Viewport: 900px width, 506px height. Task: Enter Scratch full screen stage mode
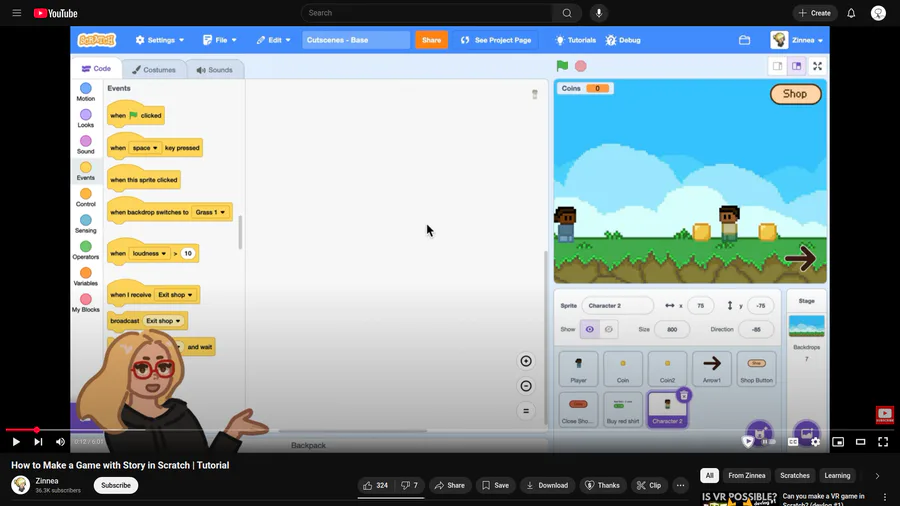click(817, 67)
